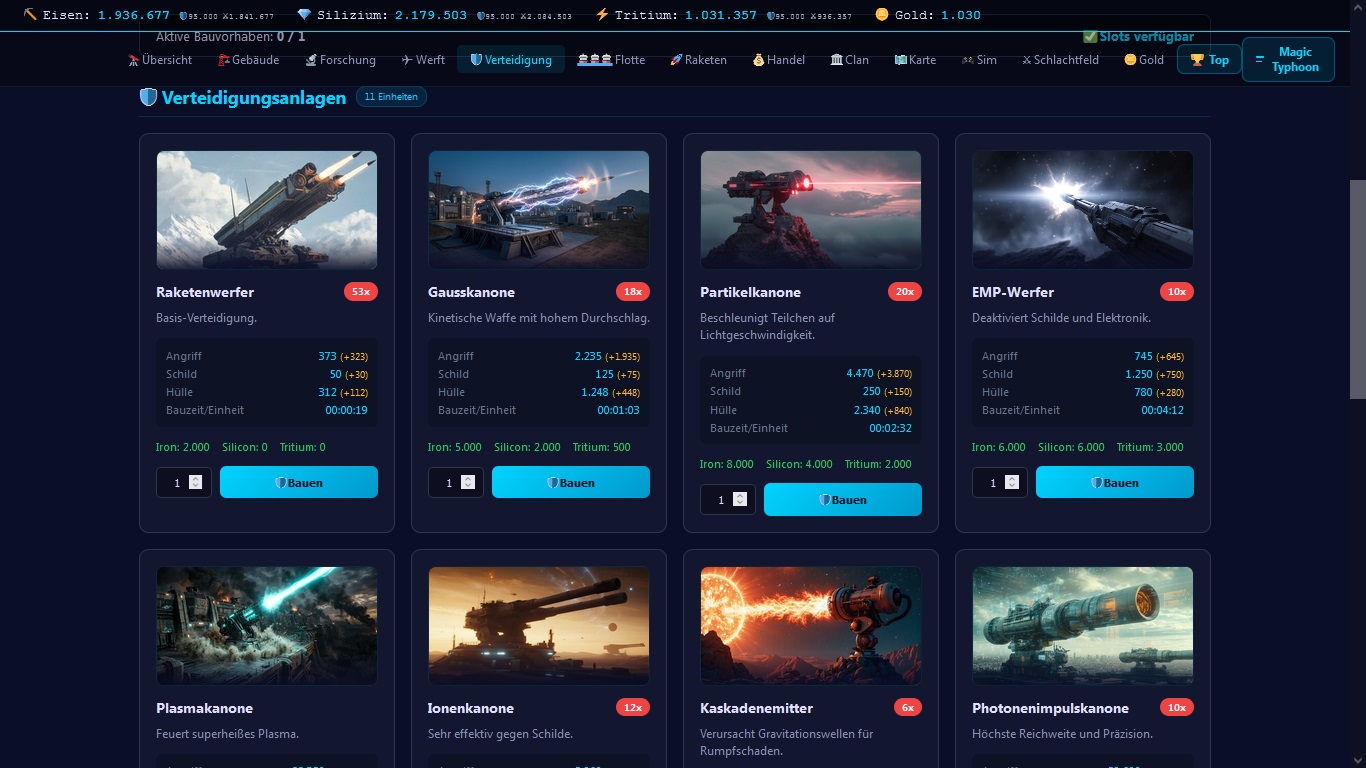Open the Raketenwerfer thumbnail image
This screenshot has width=1366, height=768.
(267, 210)
